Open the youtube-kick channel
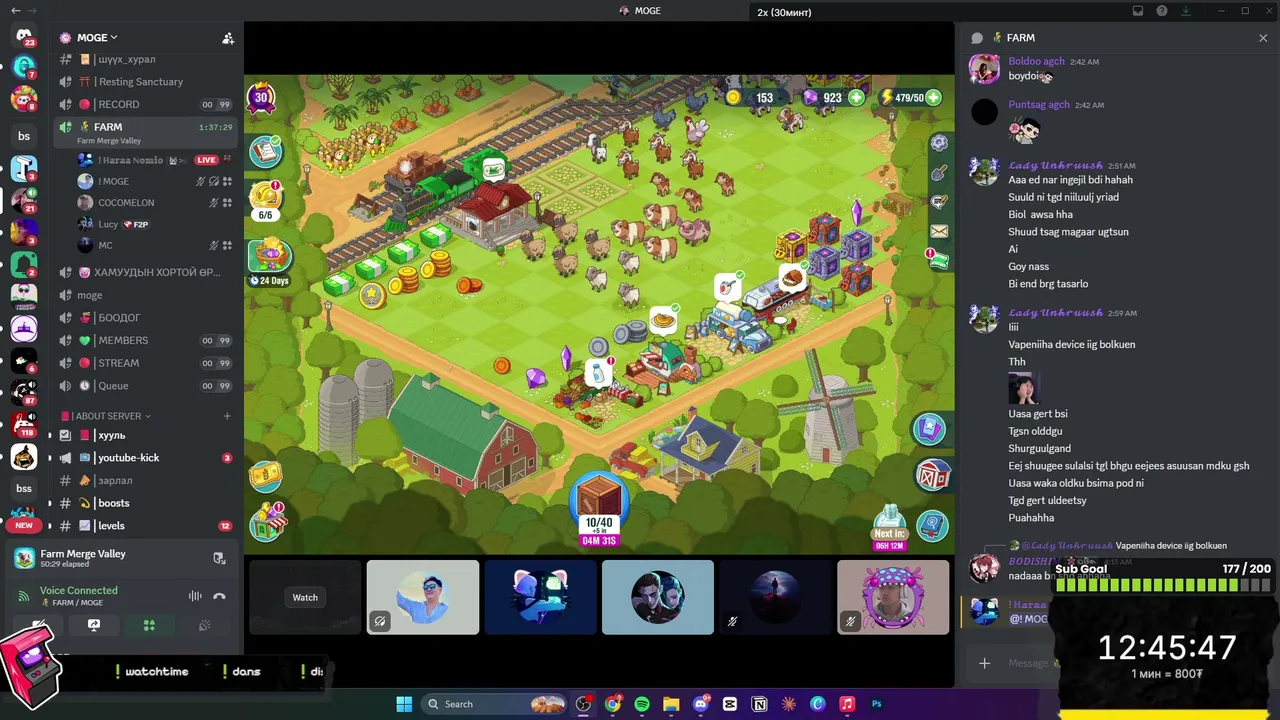 (145, 458)
